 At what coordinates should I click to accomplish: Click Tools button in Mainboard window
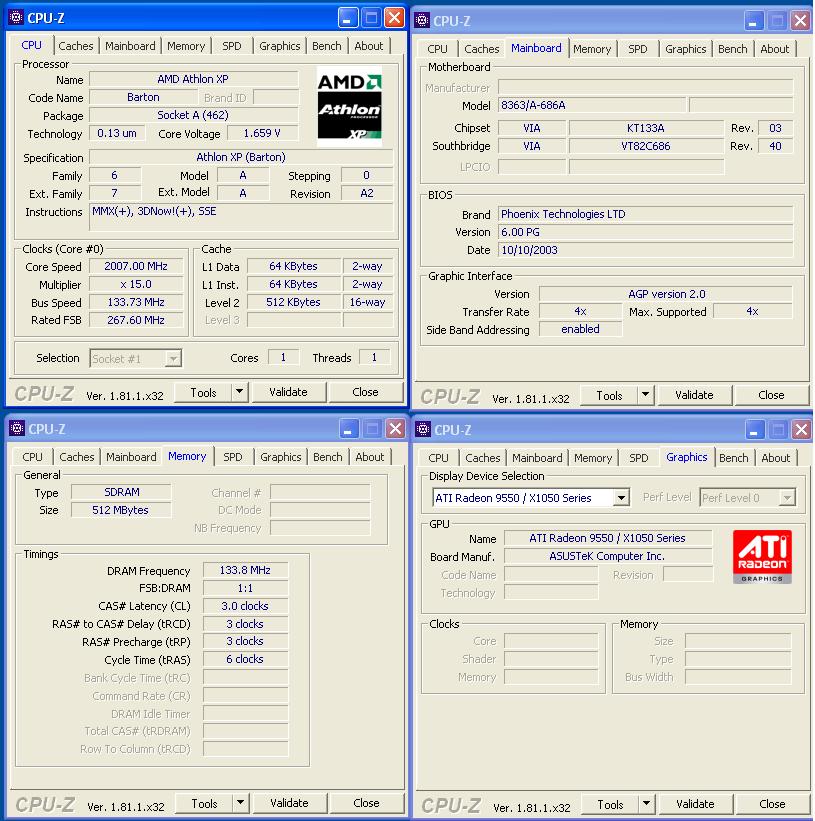point(610,396)
